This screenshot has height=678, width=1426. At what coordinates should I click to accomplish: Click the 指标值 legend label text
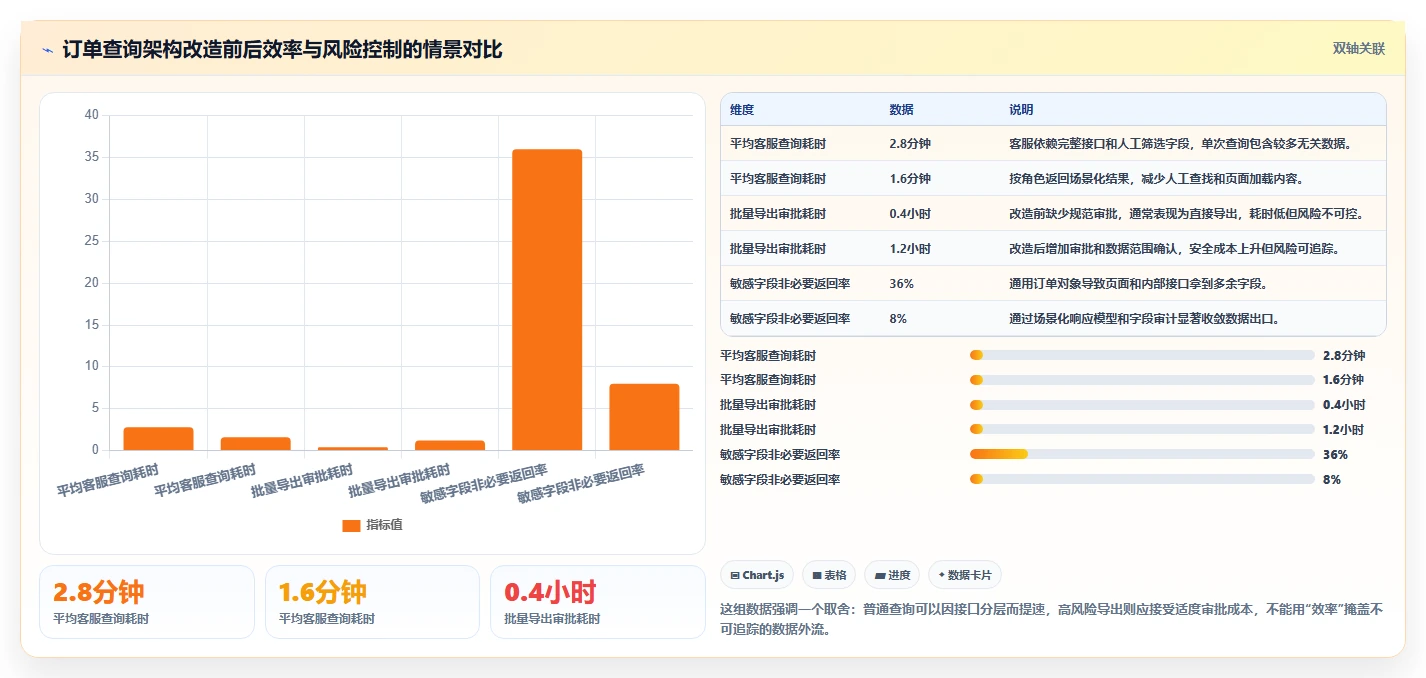[384, 525]
